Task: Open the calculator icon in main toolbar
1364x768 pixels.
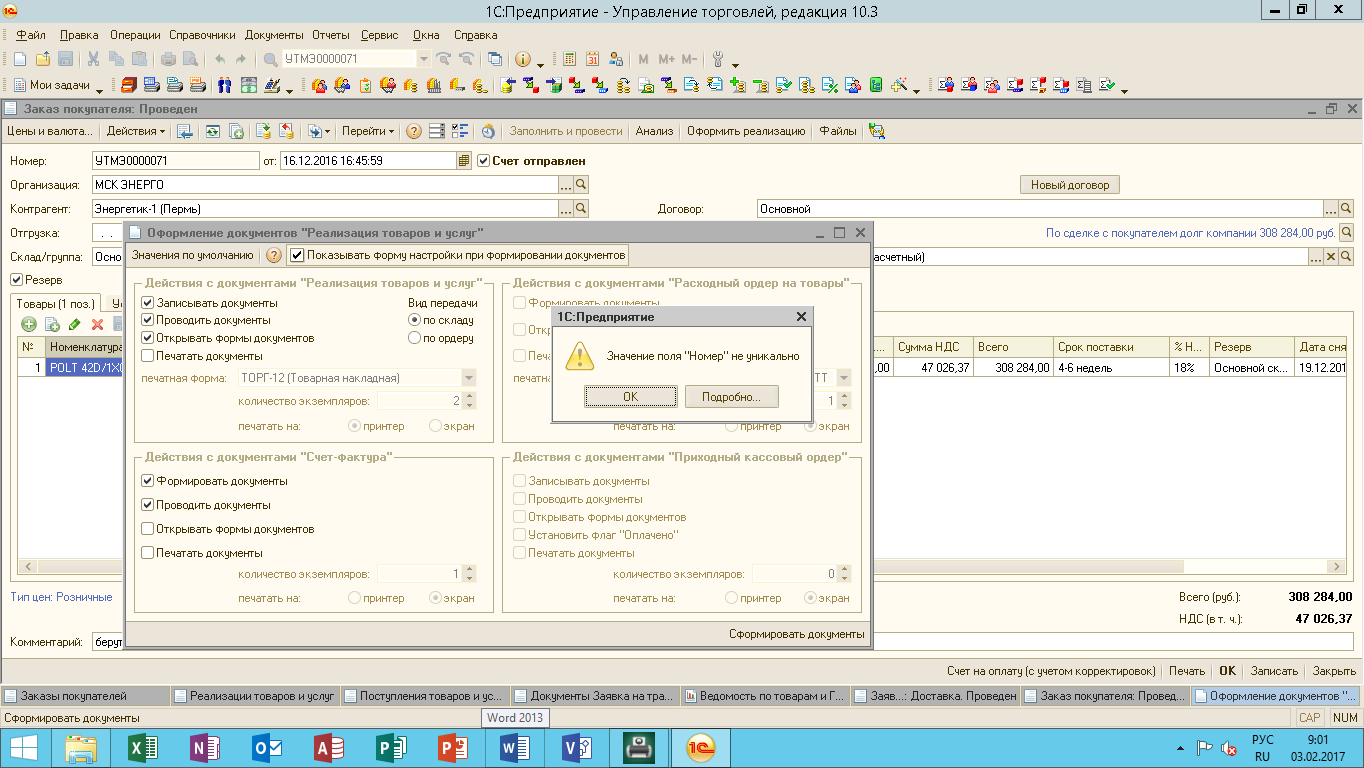Action: pyautogui.click(x=570, y=59)
